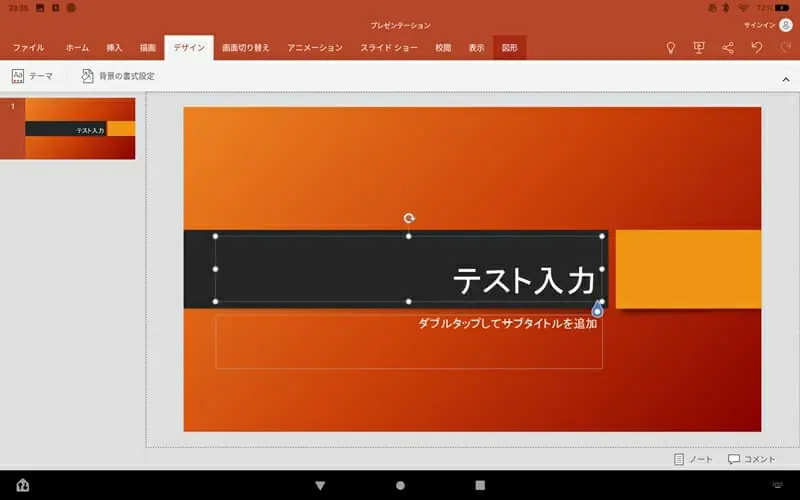Open the ノート notes pane
Image resolution: width=800 pixels, height=500 pixels.
[x=693, y=459]
